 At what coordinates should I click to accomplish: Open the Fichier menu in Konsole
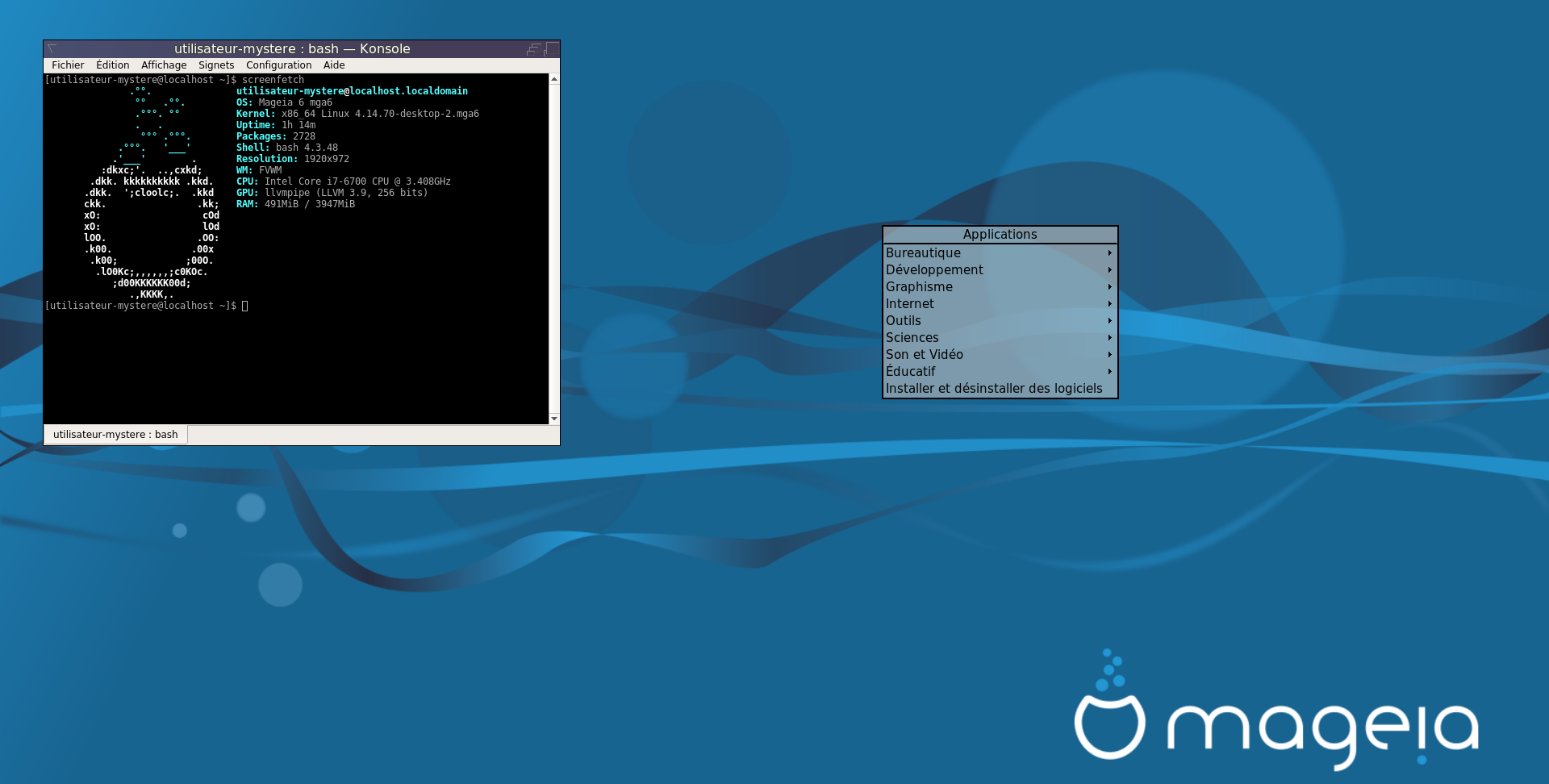(68, 65)
